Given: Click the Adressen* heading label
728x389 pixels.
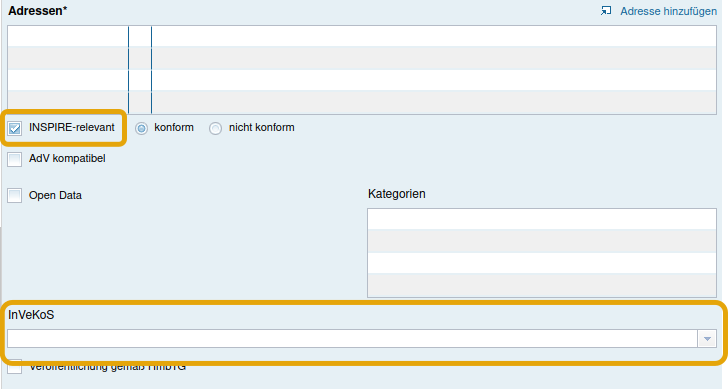Looking at the screenshot, I should pyautogui.click(x=38, y=11).
